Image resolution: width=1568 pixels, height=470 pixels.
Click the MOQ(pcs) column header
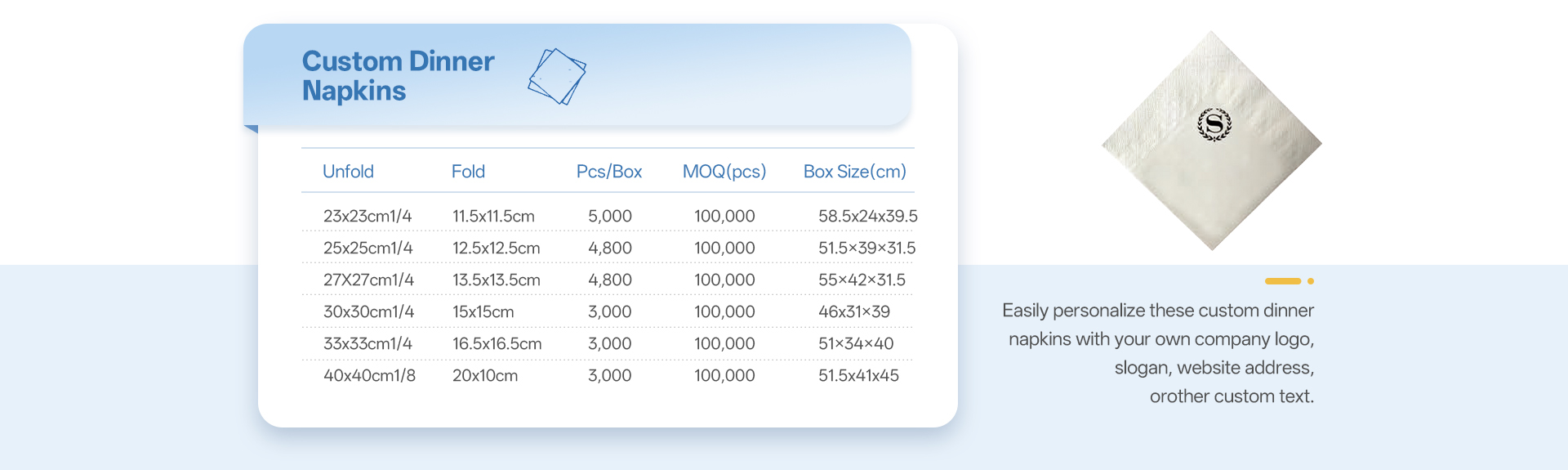[x=724, y=172]
